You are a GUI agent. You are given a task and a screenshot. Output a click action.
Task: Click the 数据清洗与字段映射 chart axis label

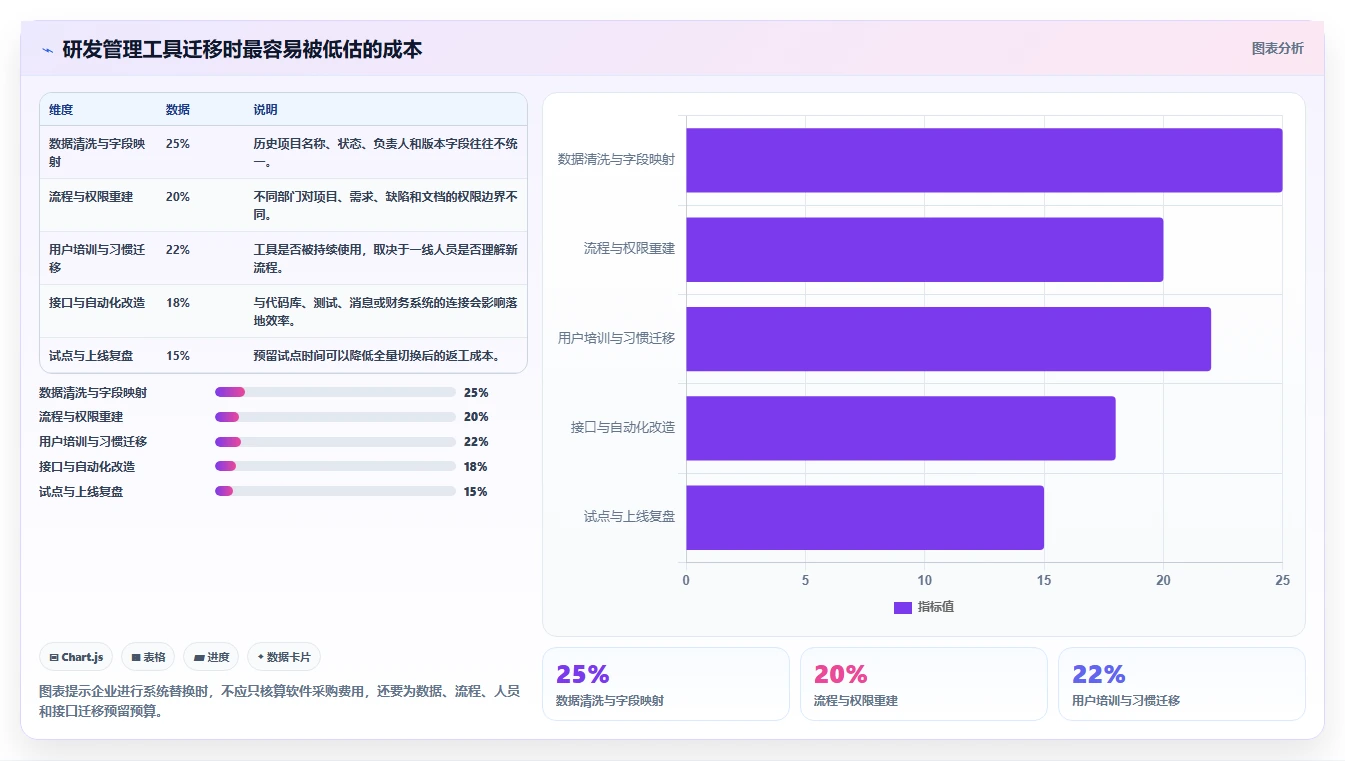click(617, 159)
